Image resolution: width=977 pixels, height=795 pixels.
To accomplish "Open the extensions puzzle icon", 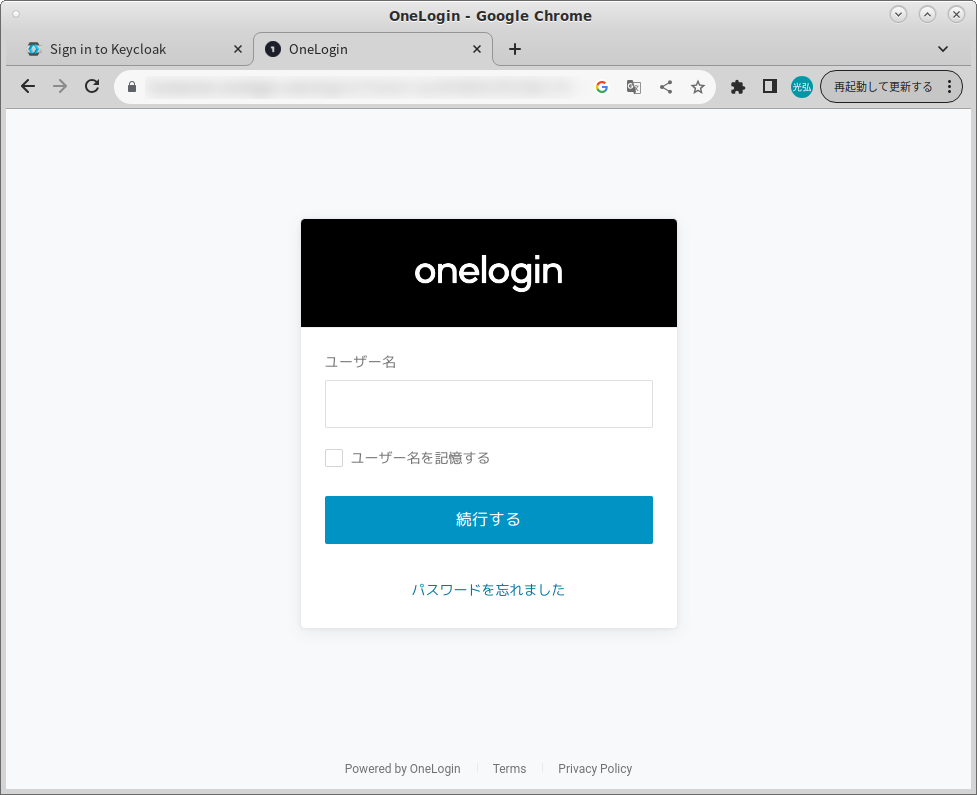I will click(x=738, y=87).
